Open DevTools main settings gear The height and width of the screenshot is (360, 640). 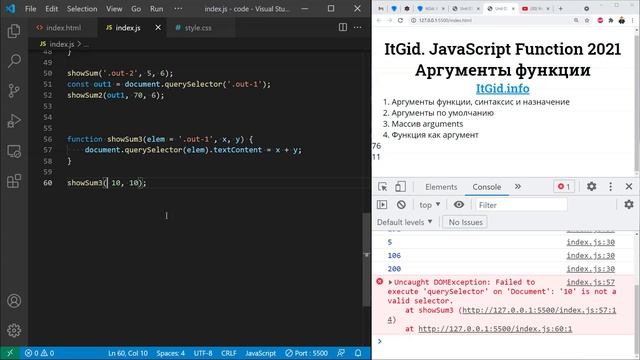pyautogui.click(x=591, y=187)
